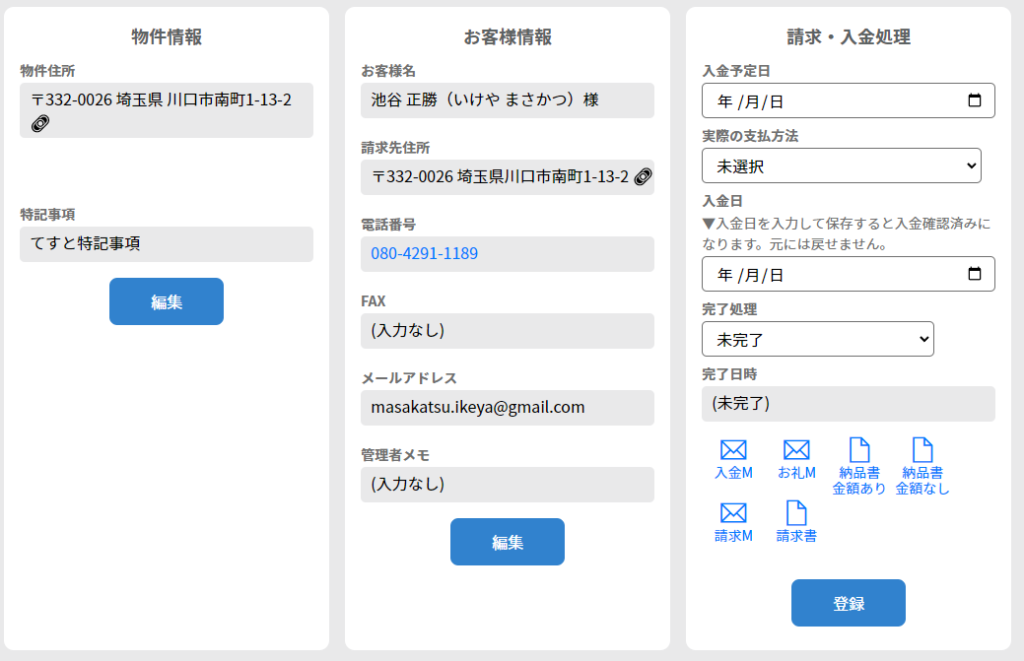The image size is (1024, 661).
Task: Click phone number 080-4291-1189 link
Action: 424,254
